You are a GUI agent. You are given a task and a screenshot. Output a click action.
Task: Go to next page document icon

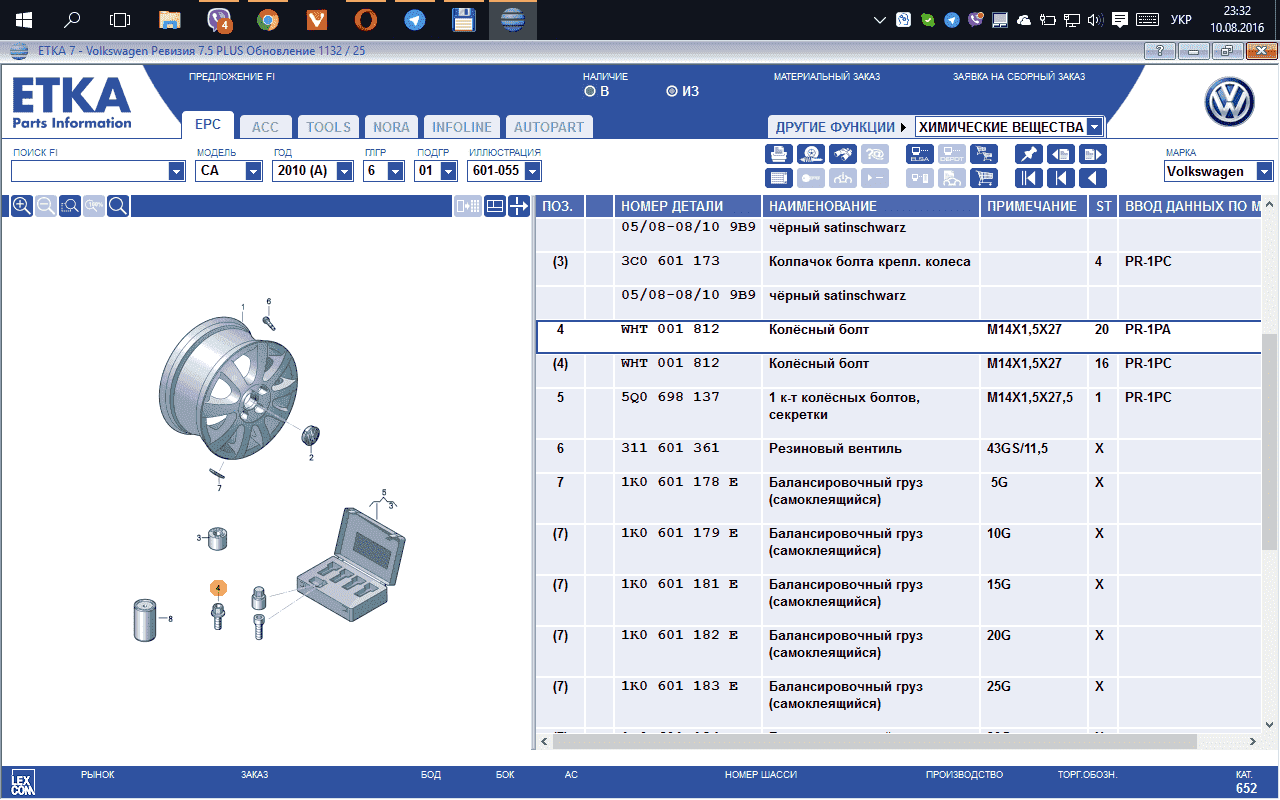(x=1092, y=154)
